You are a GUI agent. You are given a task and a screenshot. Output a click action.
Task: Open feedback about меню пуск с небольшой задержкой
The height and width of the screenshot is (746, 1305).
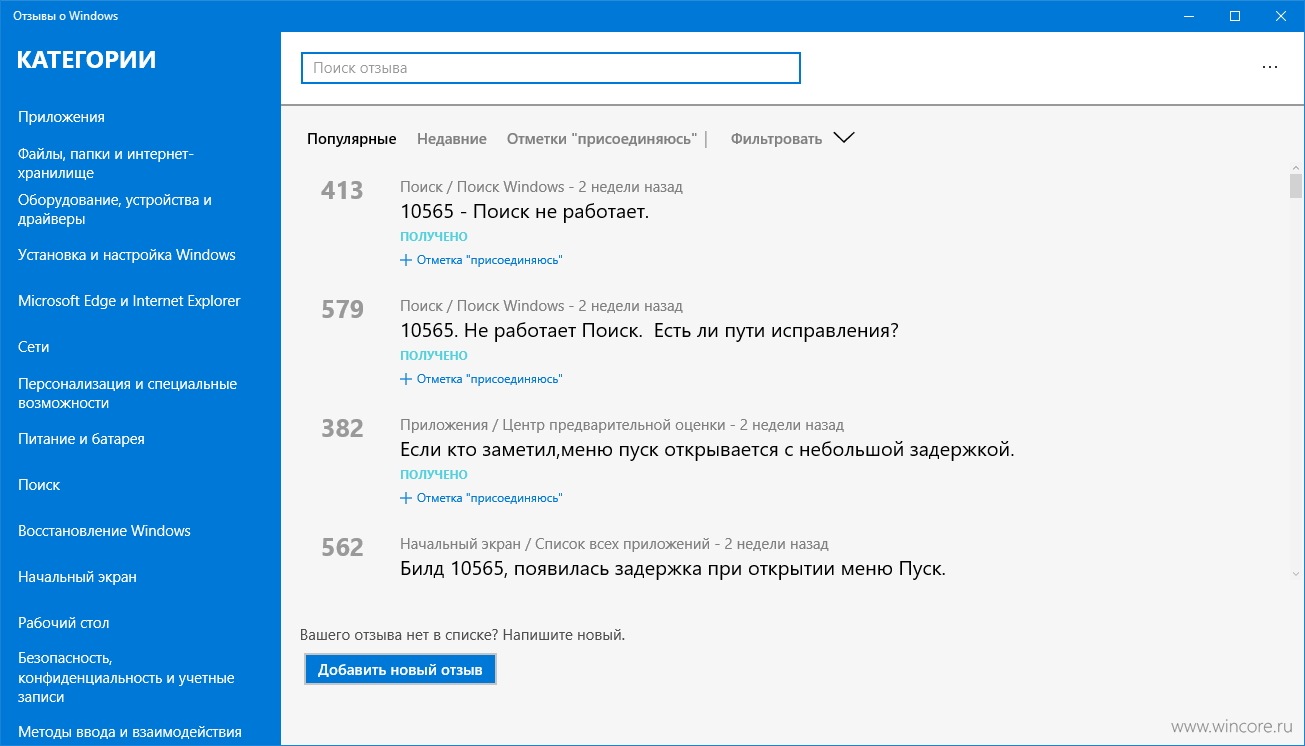tap(707, 450)
